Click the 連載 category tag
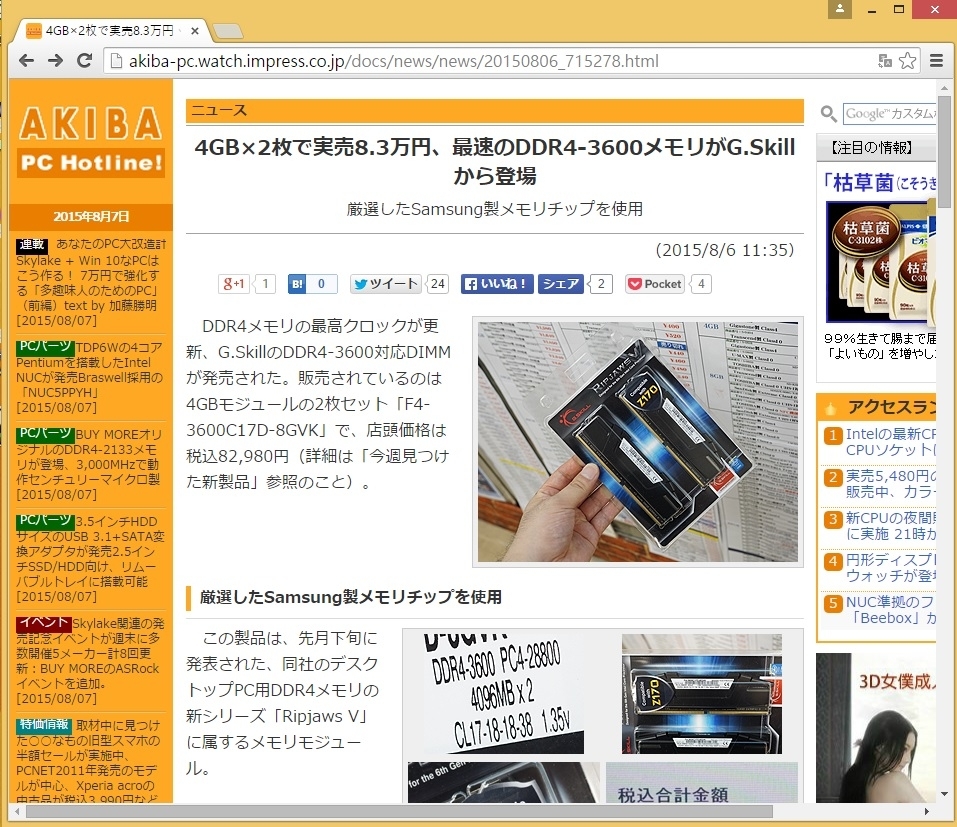957x827 pixels. point(32,245)
